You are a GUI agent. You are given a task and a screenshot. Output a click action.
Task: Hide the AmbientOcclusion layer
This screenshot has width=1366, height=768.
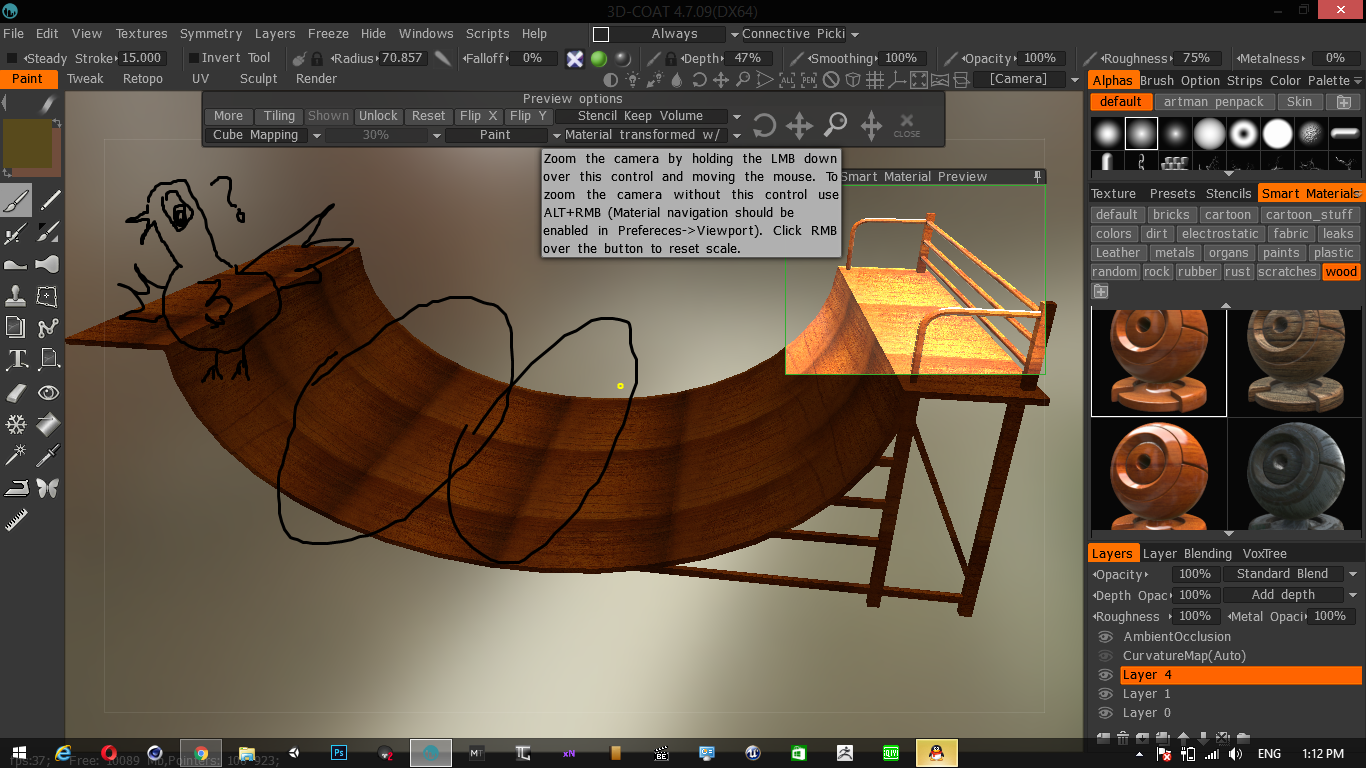(x=1105, y=637)
